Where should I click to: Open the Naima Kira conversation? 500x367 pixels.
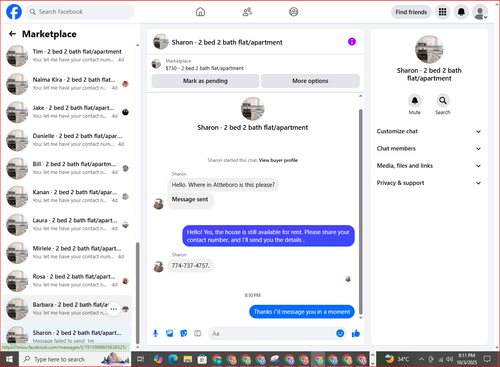click(x=68, y=84)
